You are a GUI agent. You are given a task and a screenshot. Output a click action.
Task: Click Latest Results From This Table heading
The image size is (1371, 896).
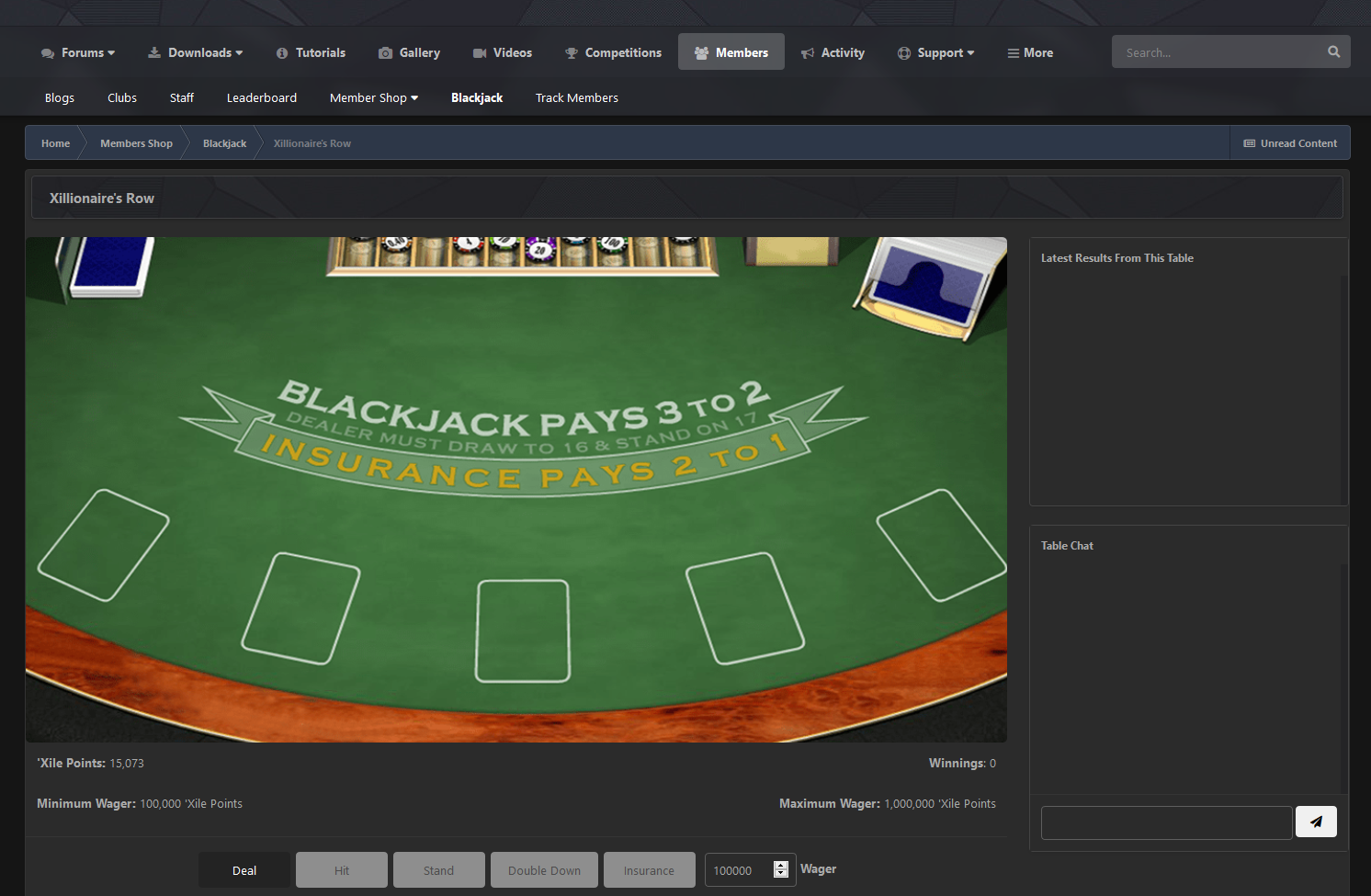(x=1117, y=258)
